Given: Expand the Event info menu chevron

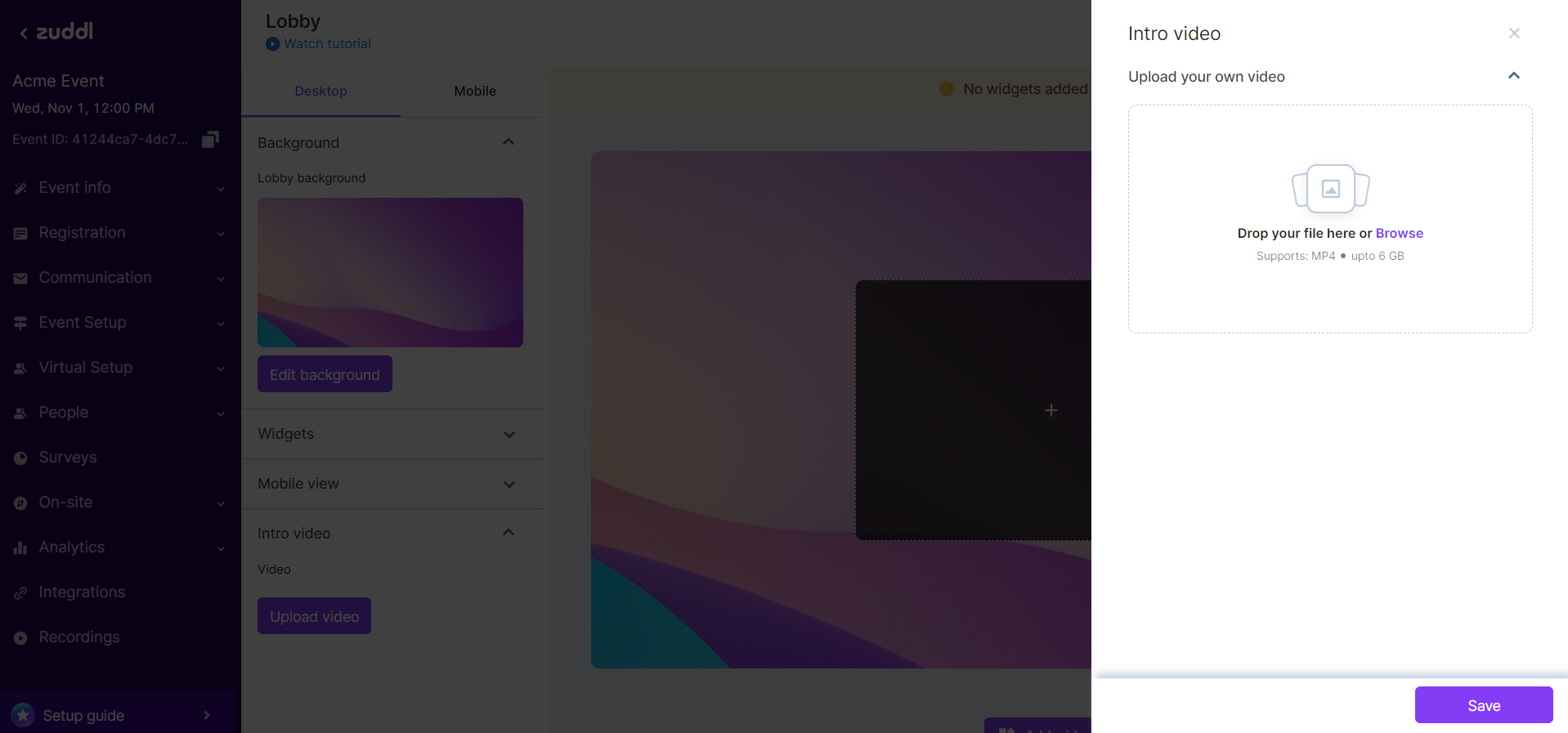Looking at the screenshot, I should 221,189.
